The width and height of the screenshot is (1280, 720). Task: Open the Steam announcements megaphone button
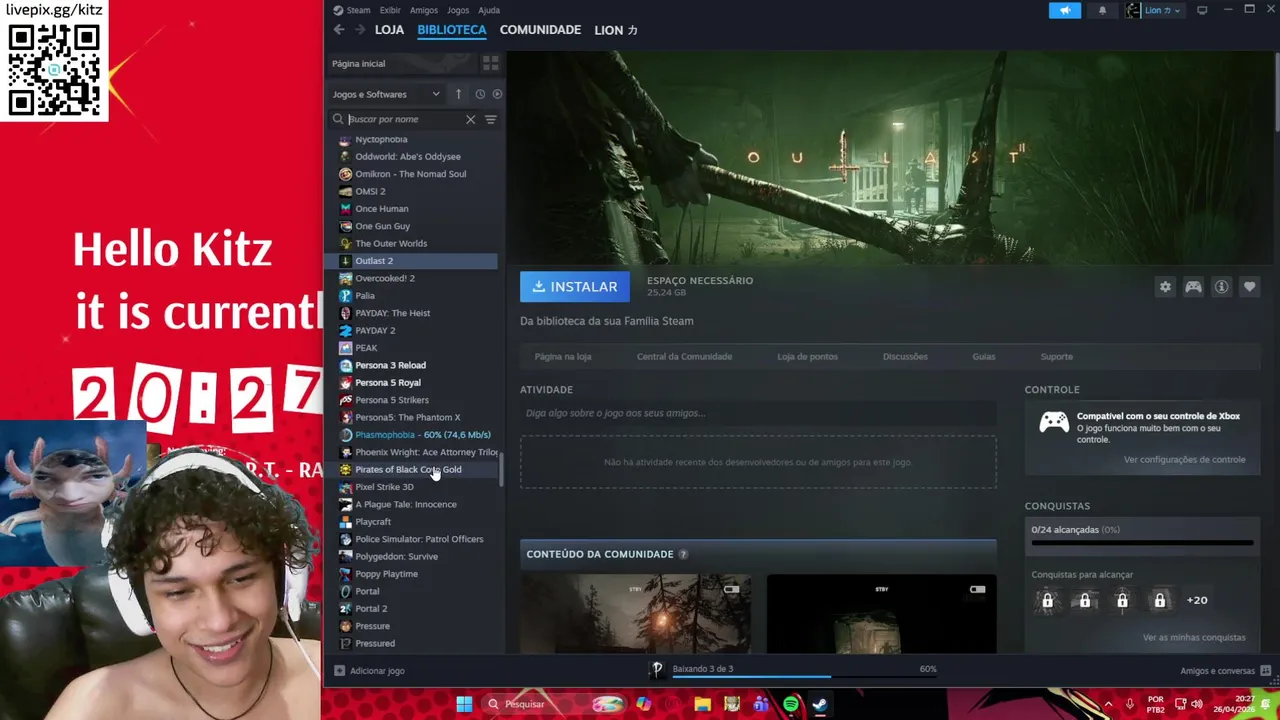click(1064, 10)
